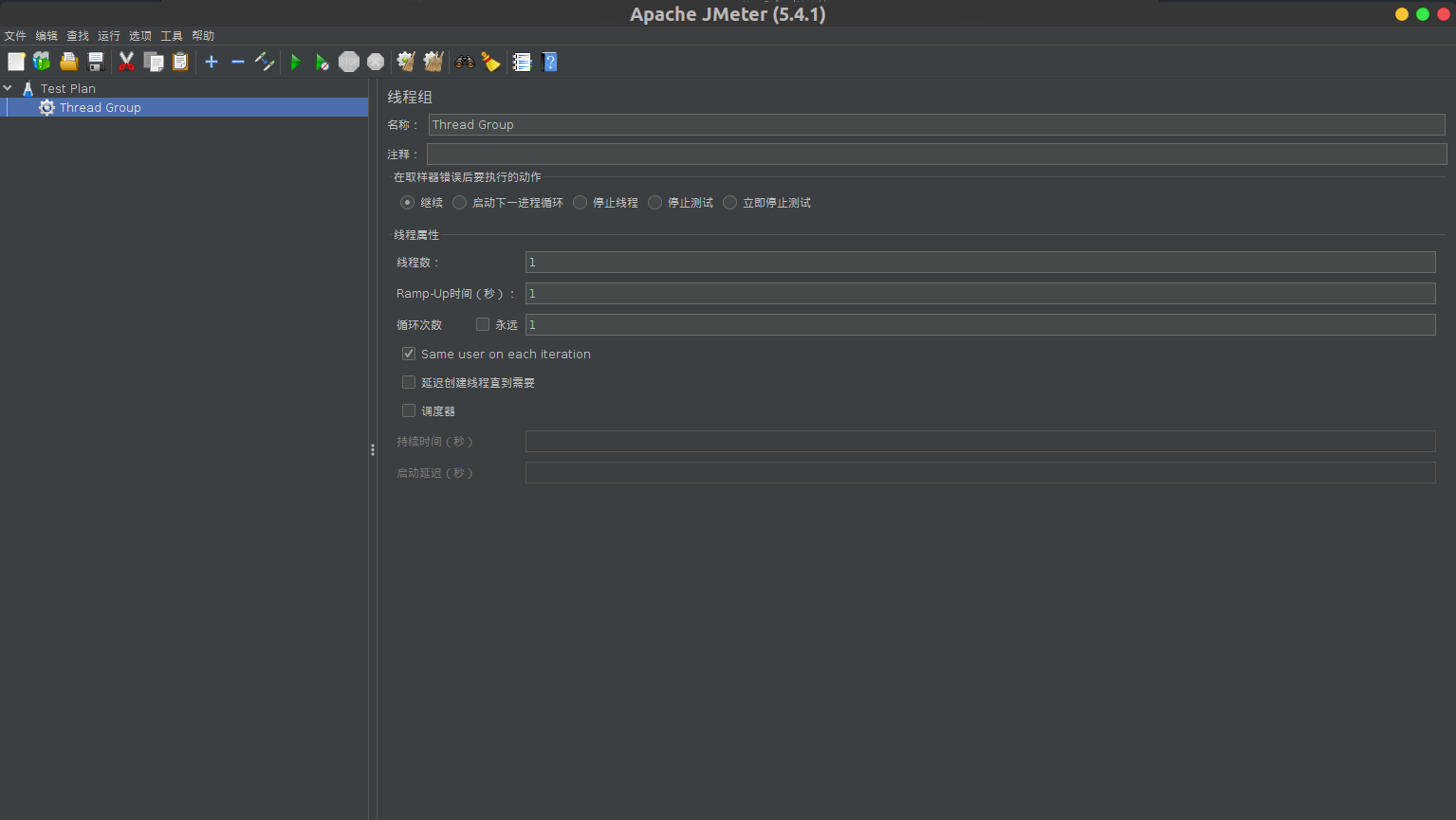The width and height of the screenshot is (1456, 820).
Task: Select Test Plan in the tree
Action: 67,88
